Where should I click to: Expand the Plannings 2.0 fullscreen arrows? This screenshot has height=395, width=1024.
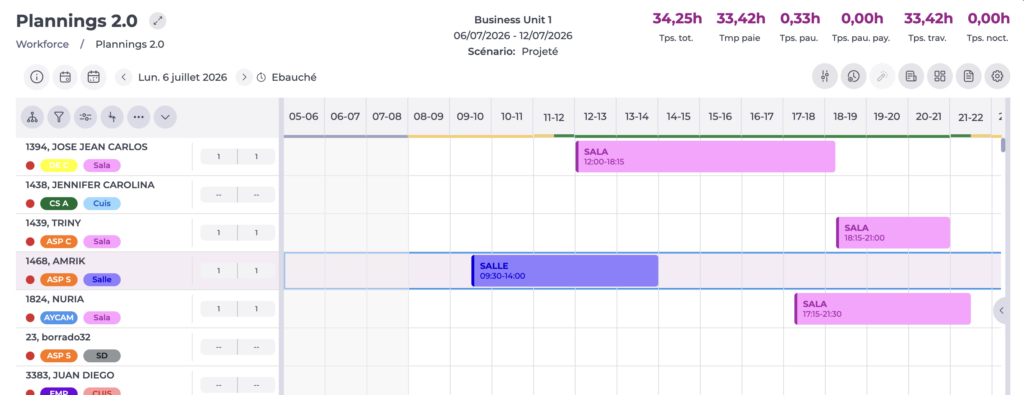pyautogui.click(x=157, y=21)
